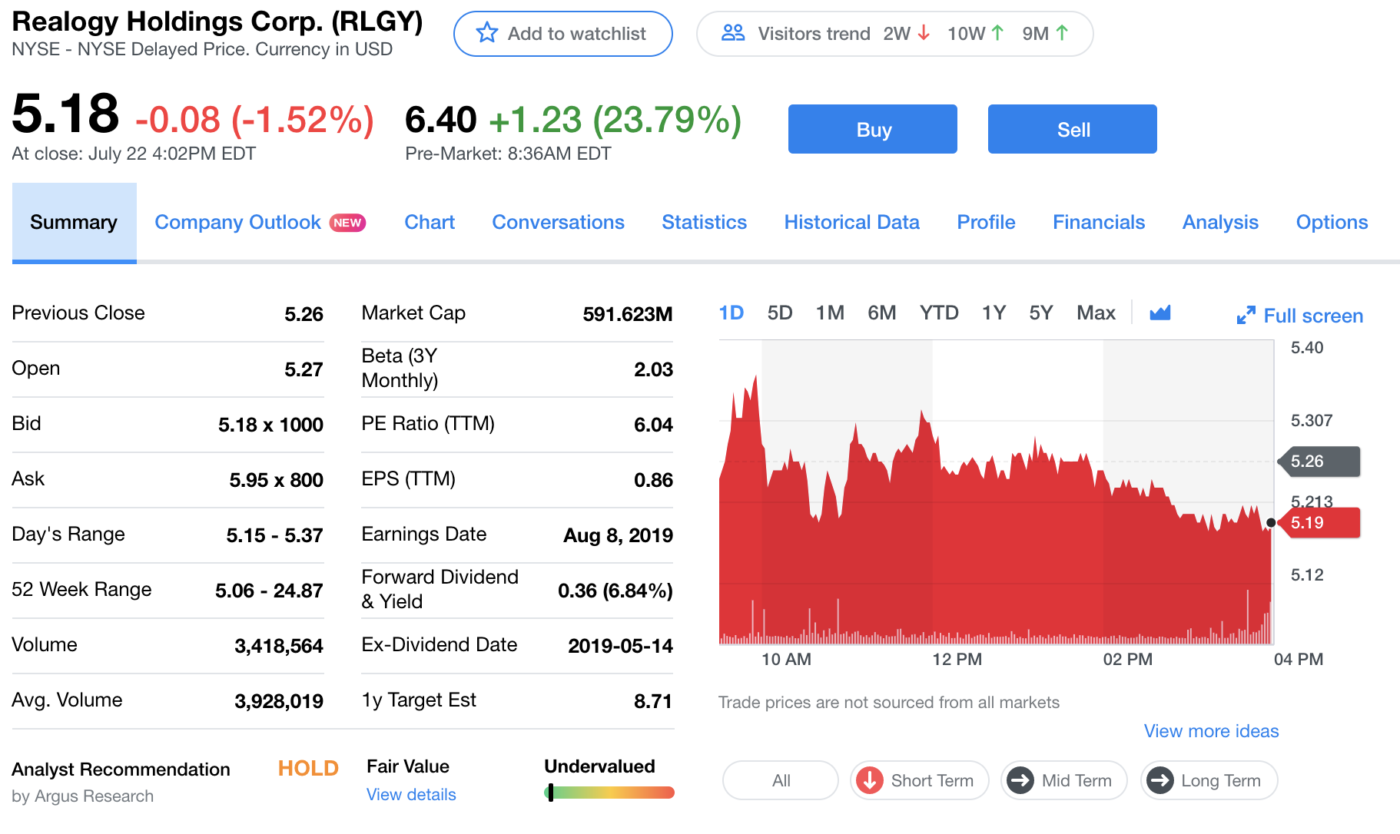
Task: Open the Historical Data tab
Action: [852, 222]
